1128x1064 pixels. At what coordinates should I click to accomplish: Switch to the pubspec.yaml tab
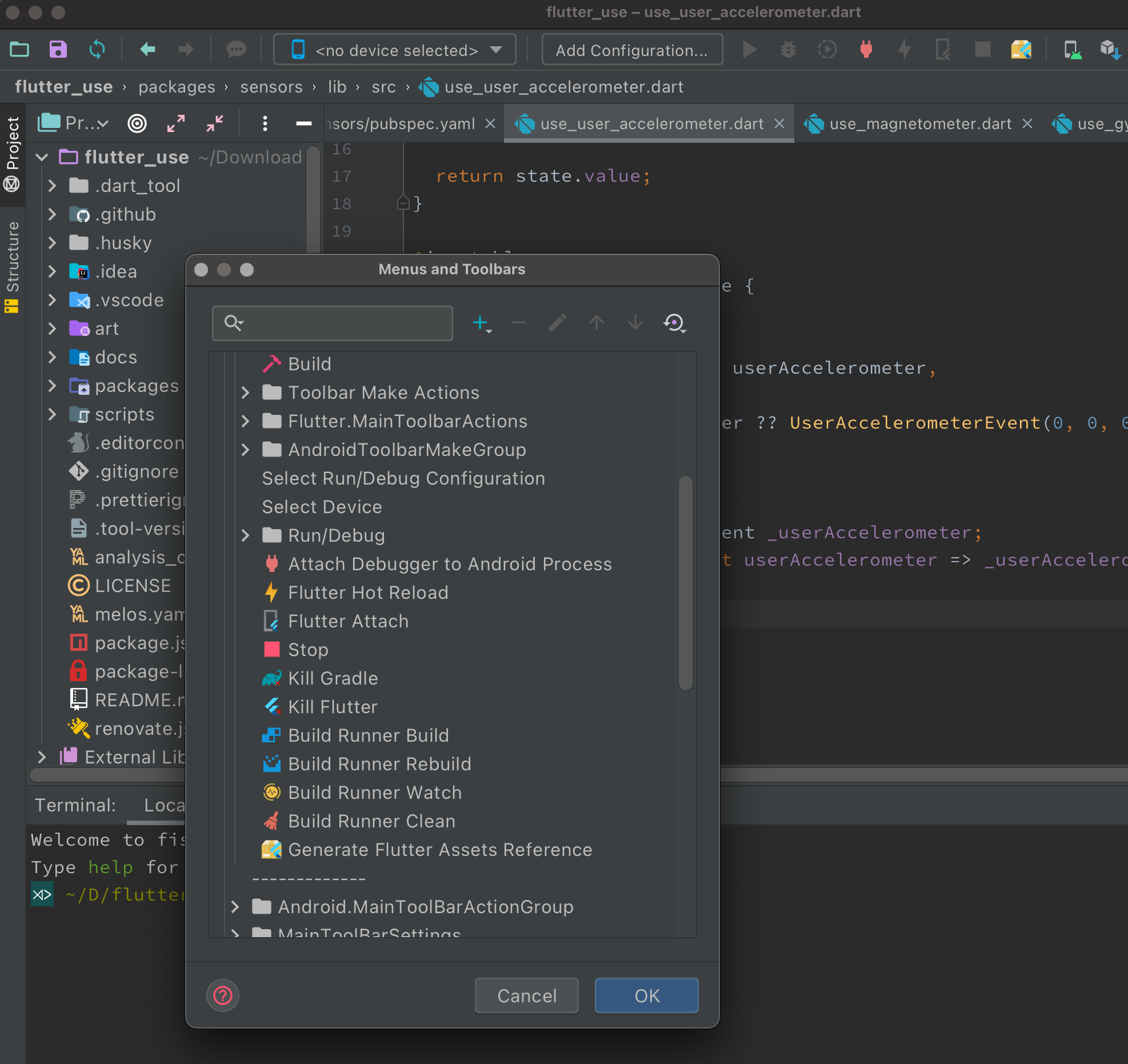click(x=400, y=123)
